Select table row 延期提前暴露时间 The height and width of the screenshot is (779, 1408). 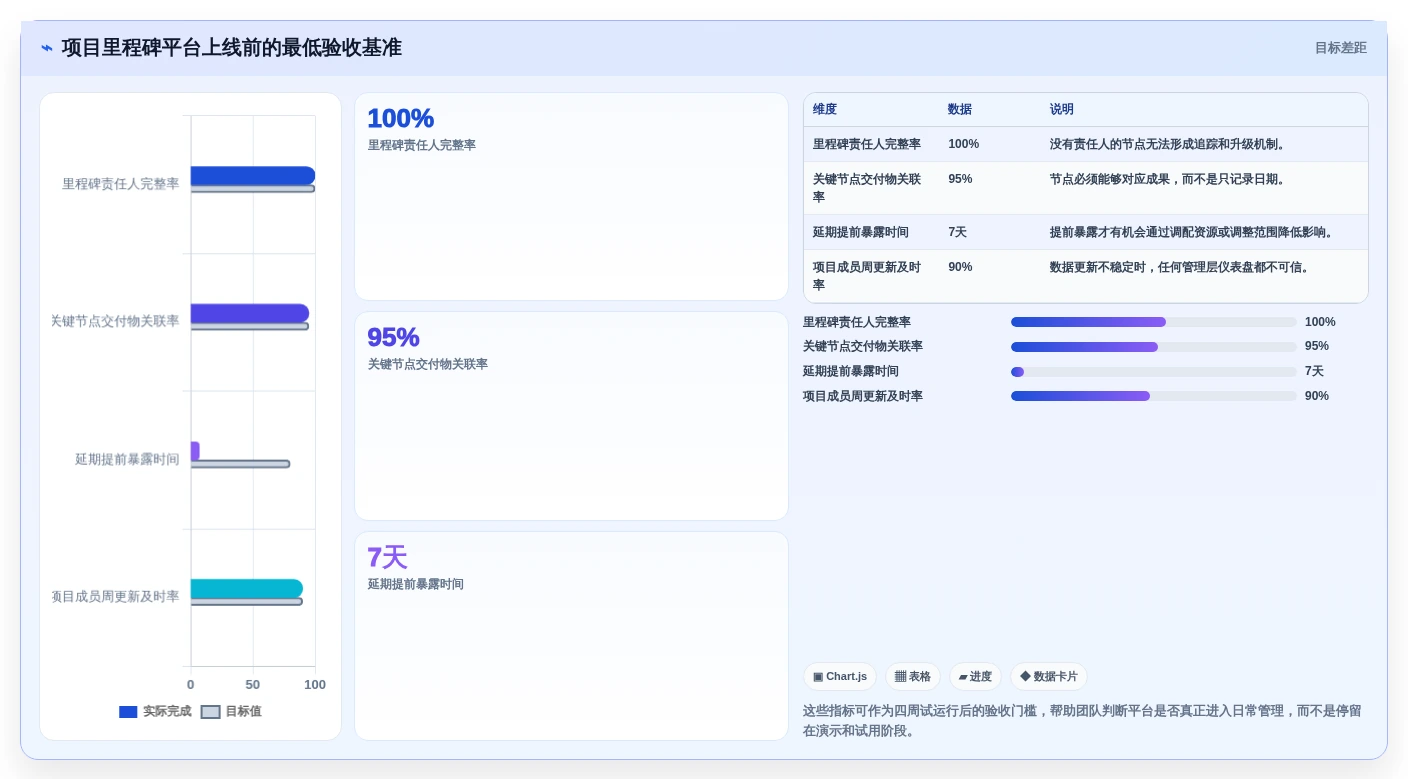coord(1085,232)
